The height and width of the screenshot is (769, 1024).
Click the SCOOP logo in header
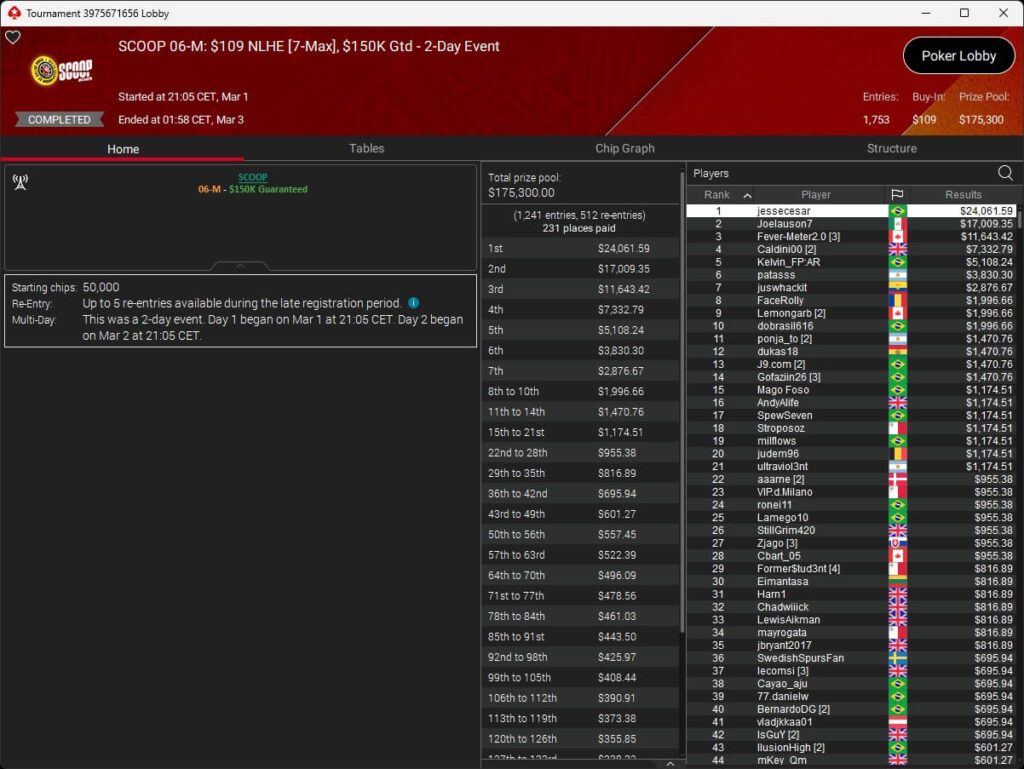tap(63, 71)
